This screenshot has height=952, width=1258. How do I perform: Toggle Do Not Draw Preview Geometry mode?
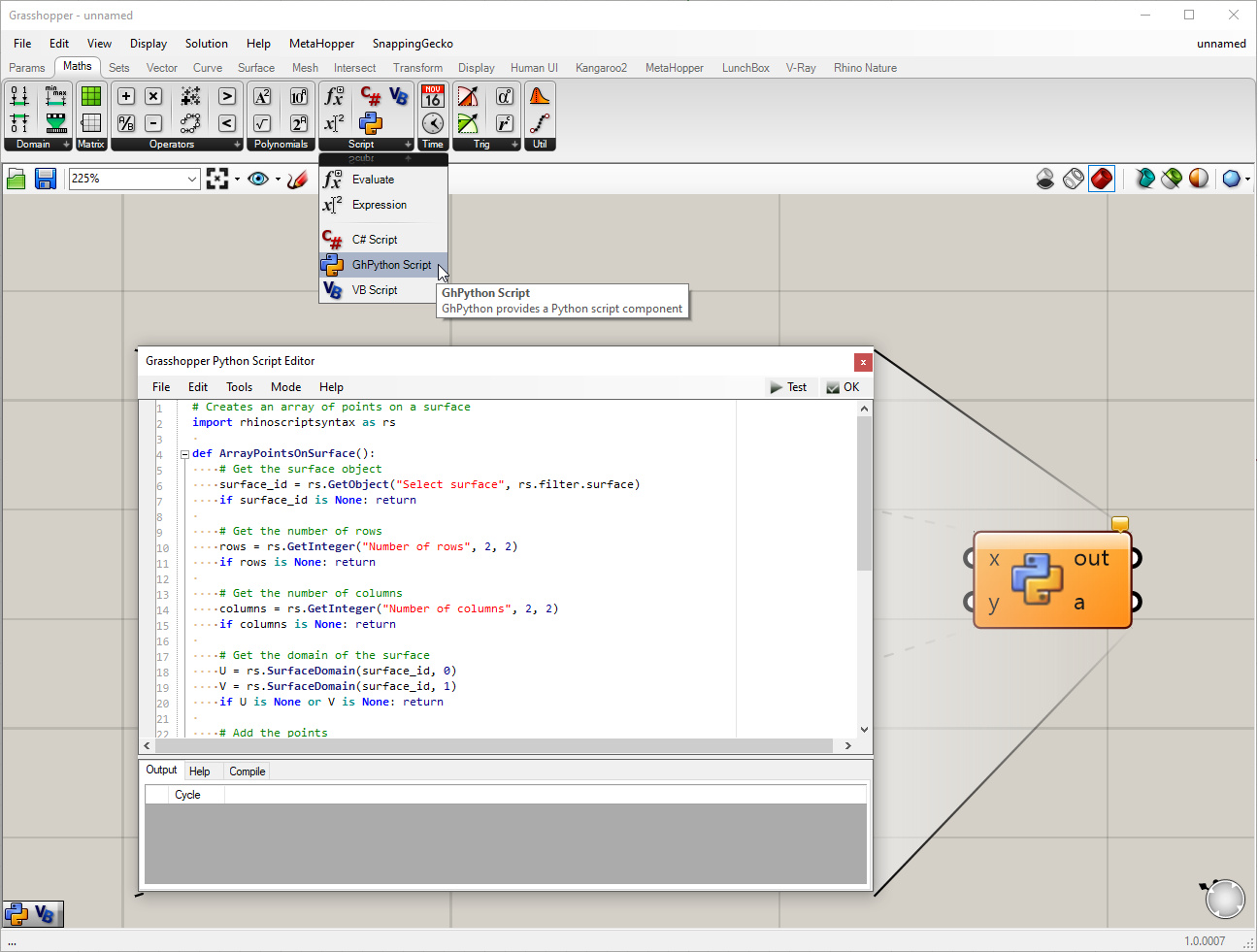(1045, 179)
